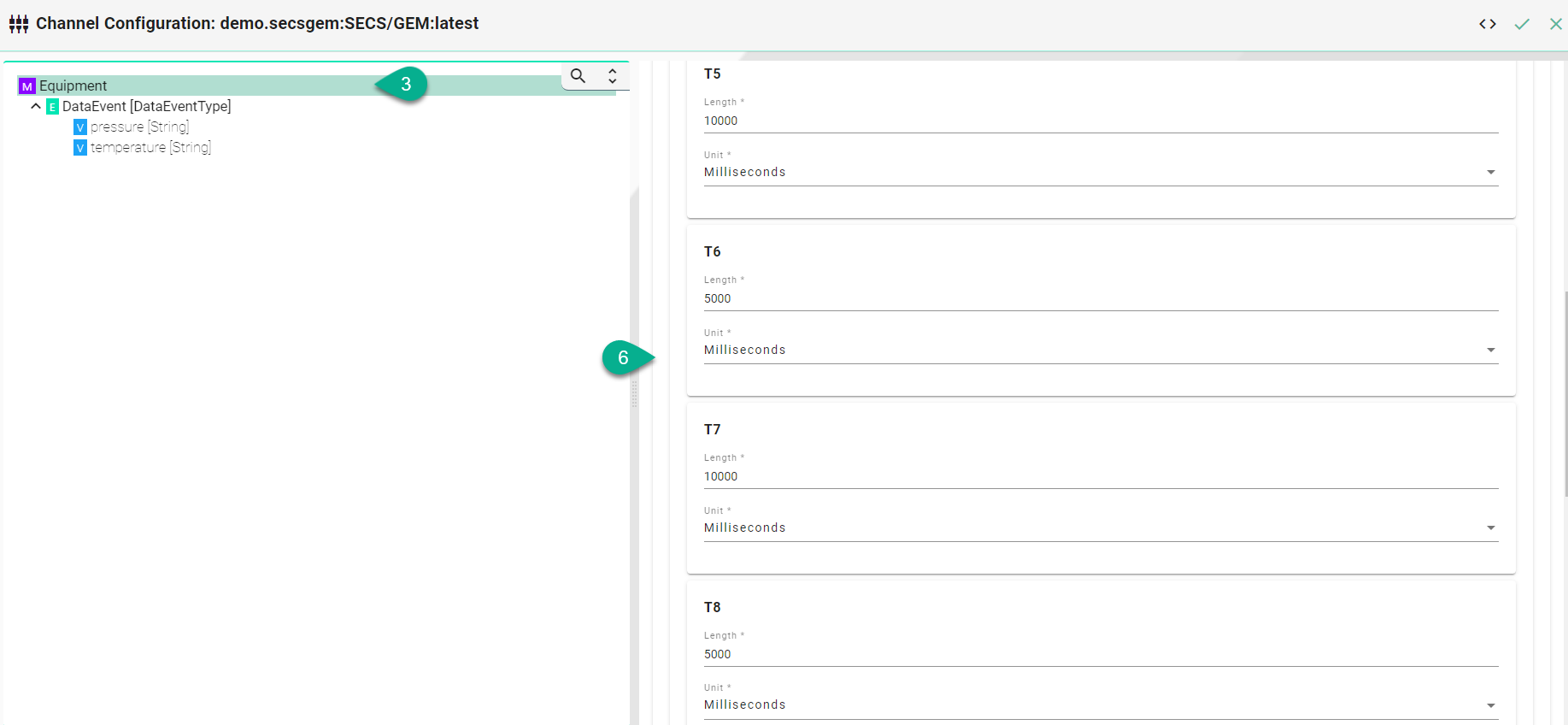Click the expand/collapse all arrows icon
Screen dimensions: 1568x725
612,76
